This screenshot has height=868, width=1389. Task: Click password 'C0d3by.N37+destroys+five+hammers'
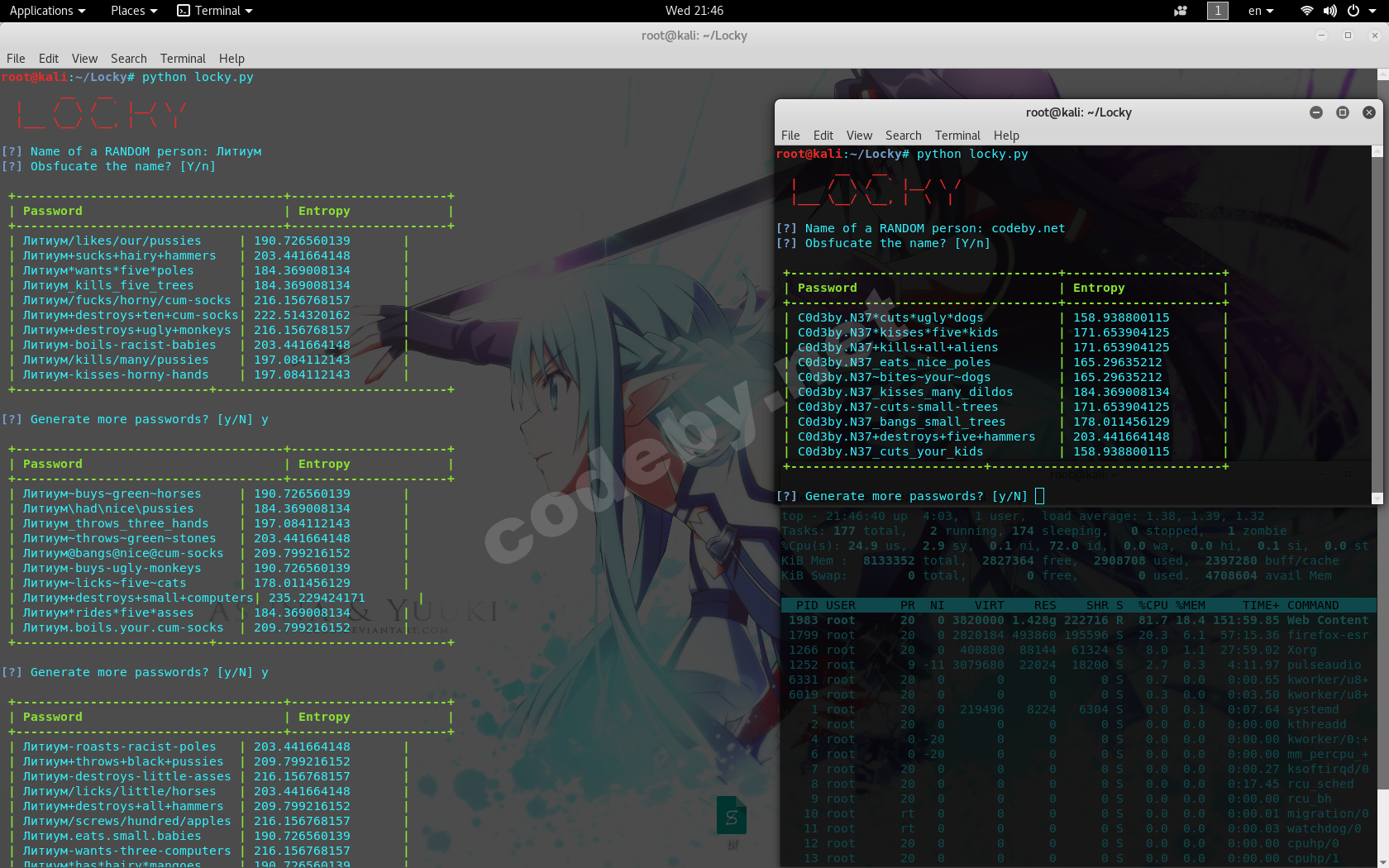[x=916, y=436]
